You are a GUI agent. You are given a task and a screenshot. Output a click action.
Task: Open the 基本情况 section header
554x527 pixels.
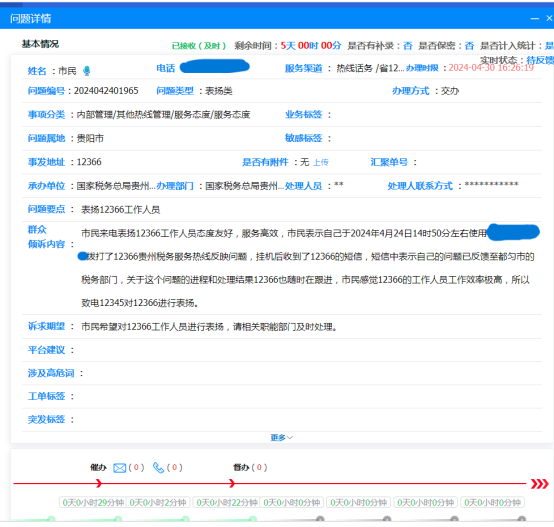tap(40, 44)
